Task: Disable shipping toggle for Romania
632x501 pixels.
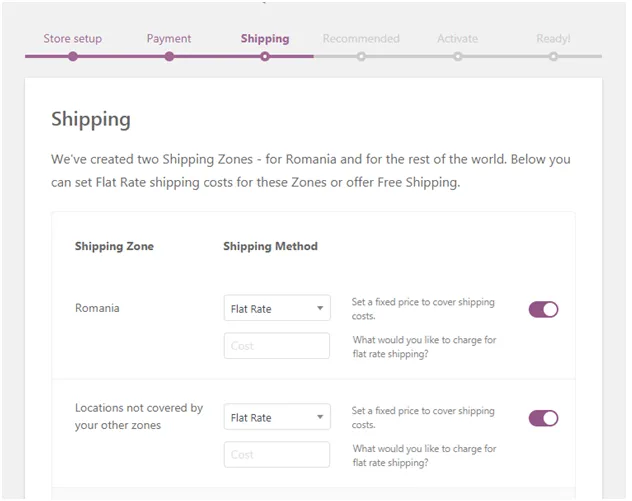Action: pyautogui.click(x=543, y=310)
